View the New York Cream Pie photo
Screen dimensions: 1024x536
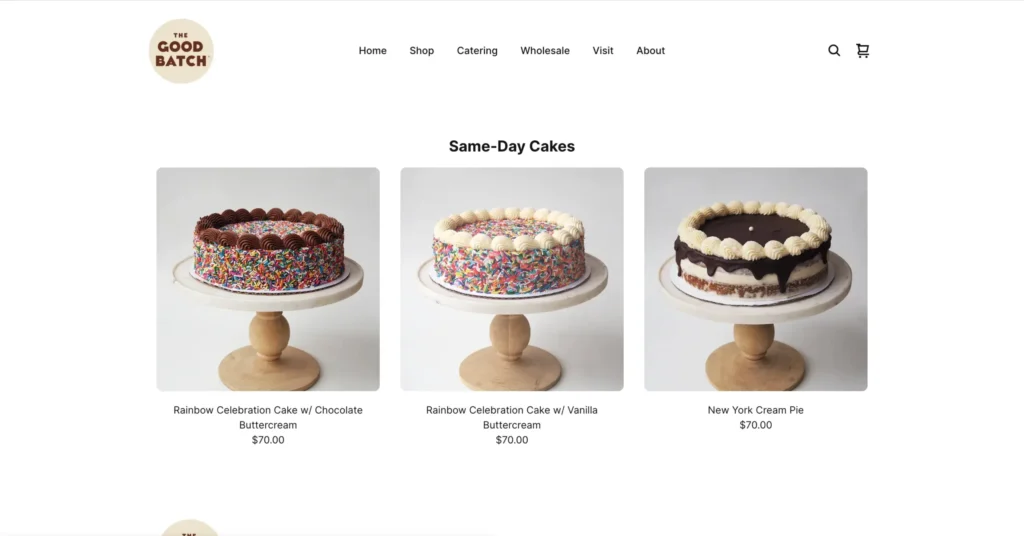tap(756, 279)
